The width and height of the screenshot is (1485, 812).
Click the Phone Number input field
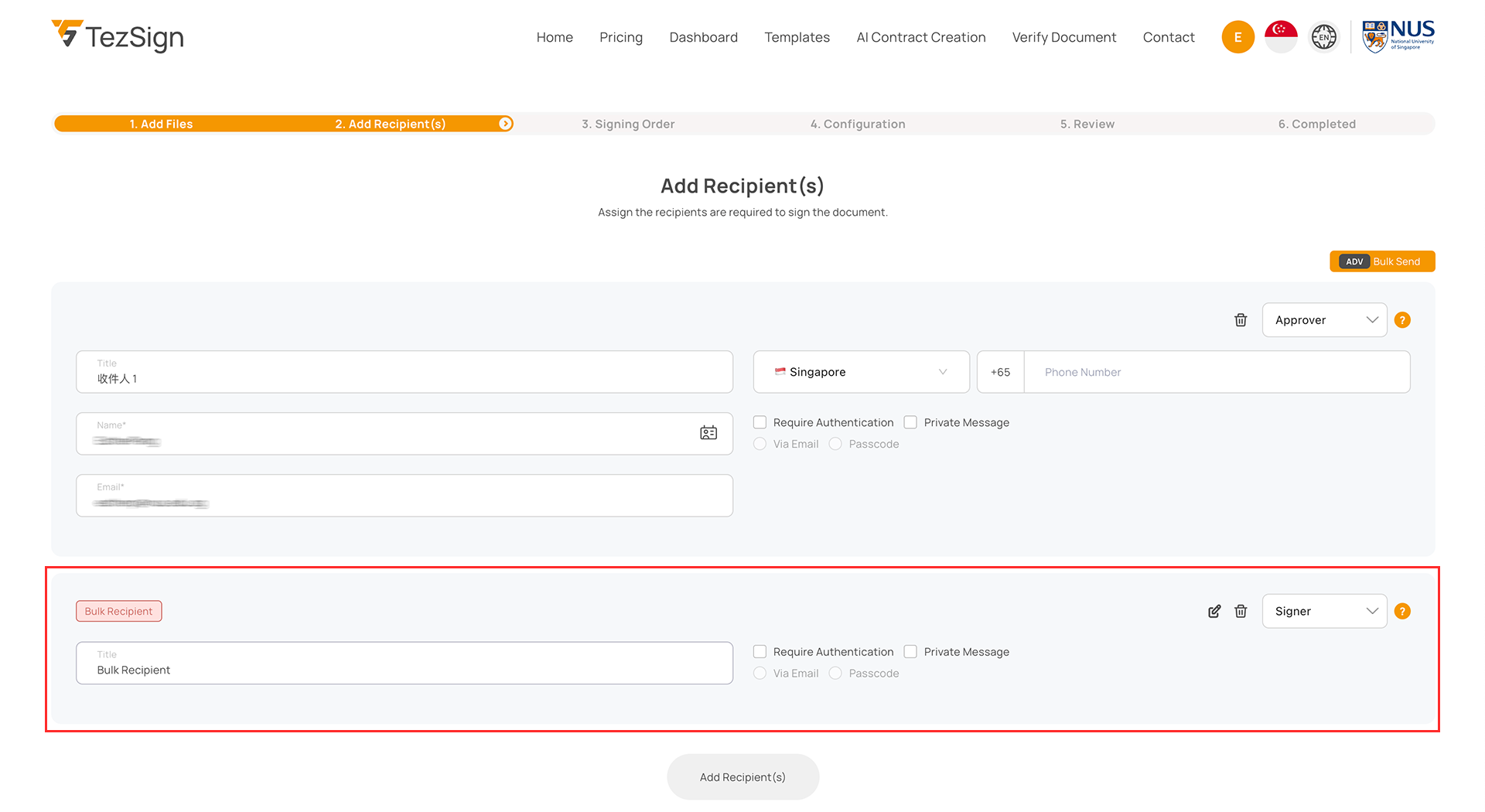[1216, 372]
